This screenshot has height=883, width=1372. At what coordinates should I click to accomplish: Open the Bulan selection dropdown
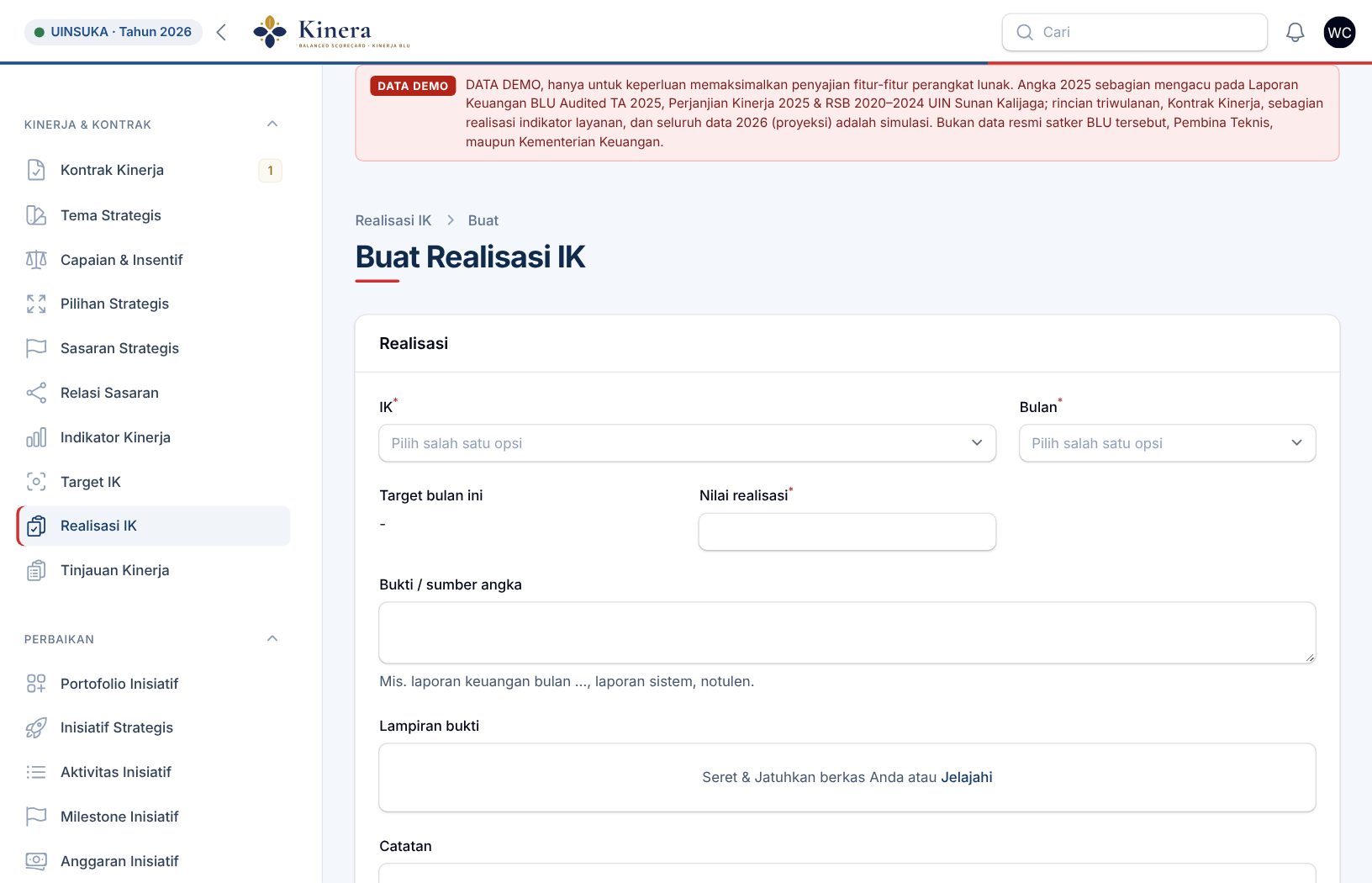pos(1167,443)
